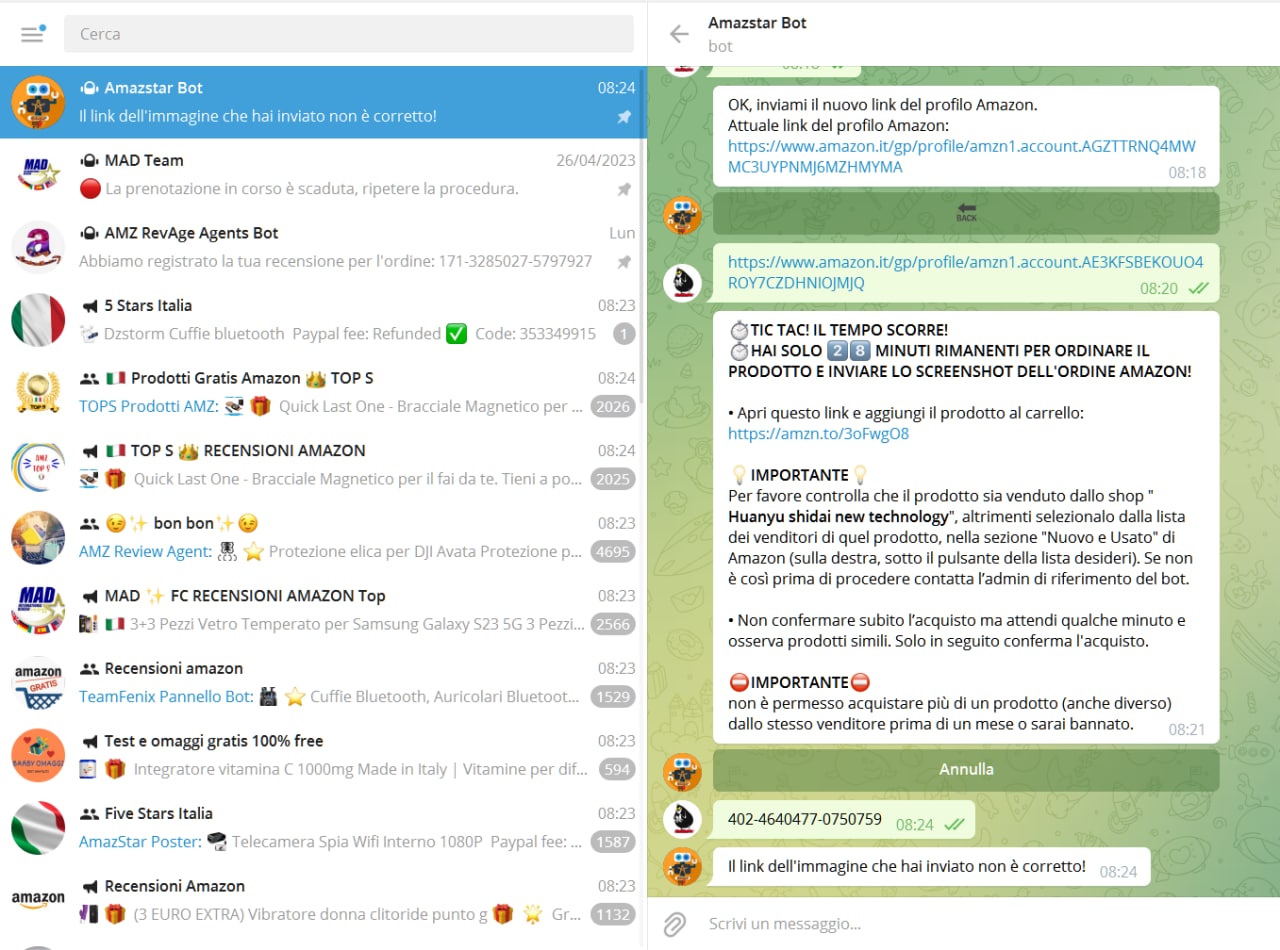Click the AMZ RevAge Agents Bot avatar

click(x=38, y=247)
